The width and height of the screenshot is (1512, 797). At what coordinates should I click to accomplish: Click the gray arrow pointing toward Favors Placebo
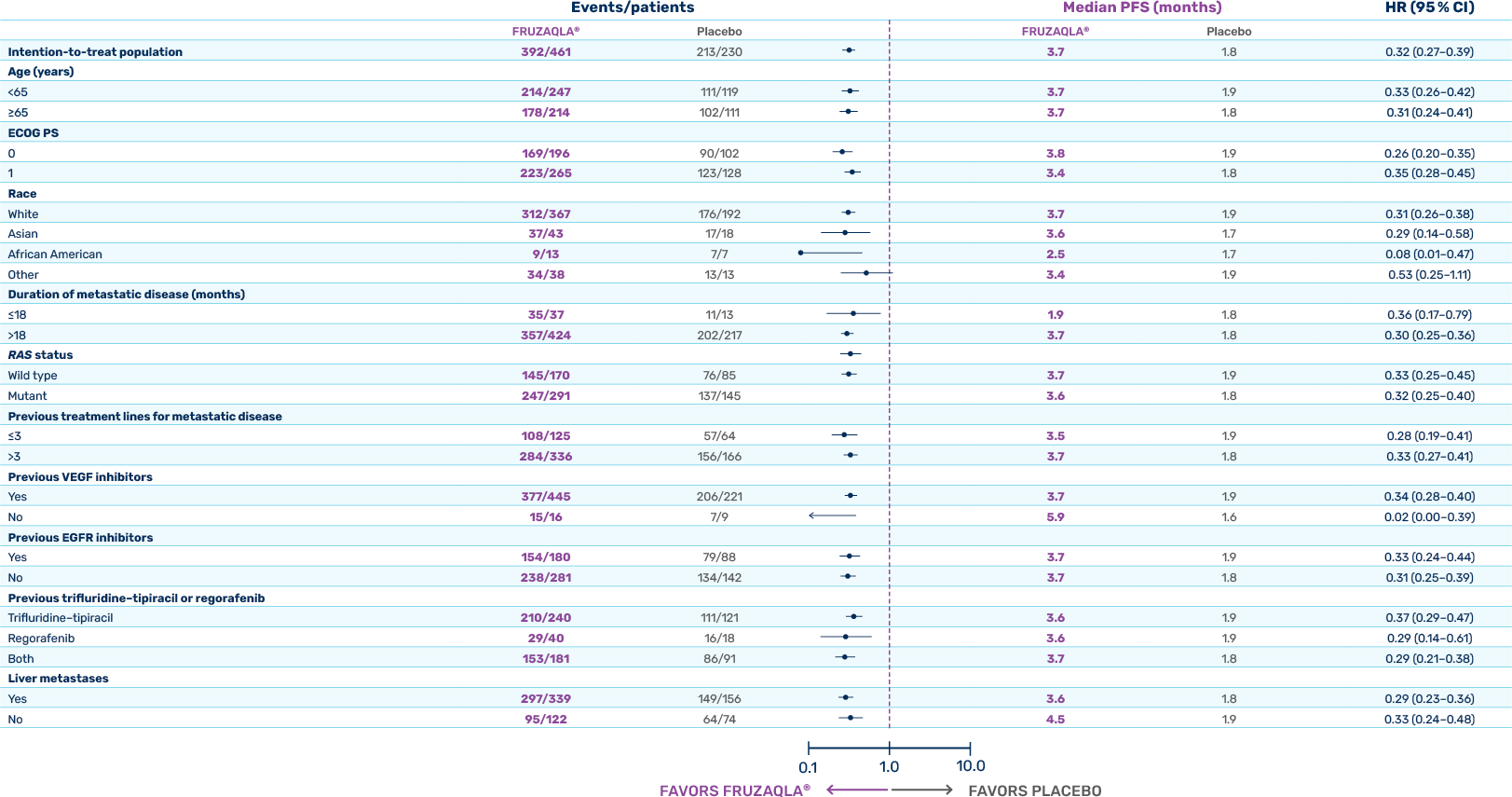coord(922,790)
